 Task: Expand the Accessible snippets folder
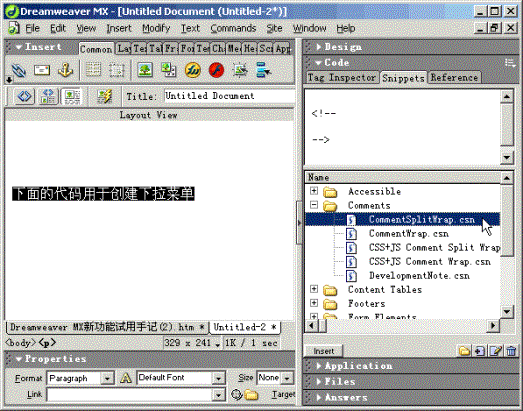pos(314,191)
